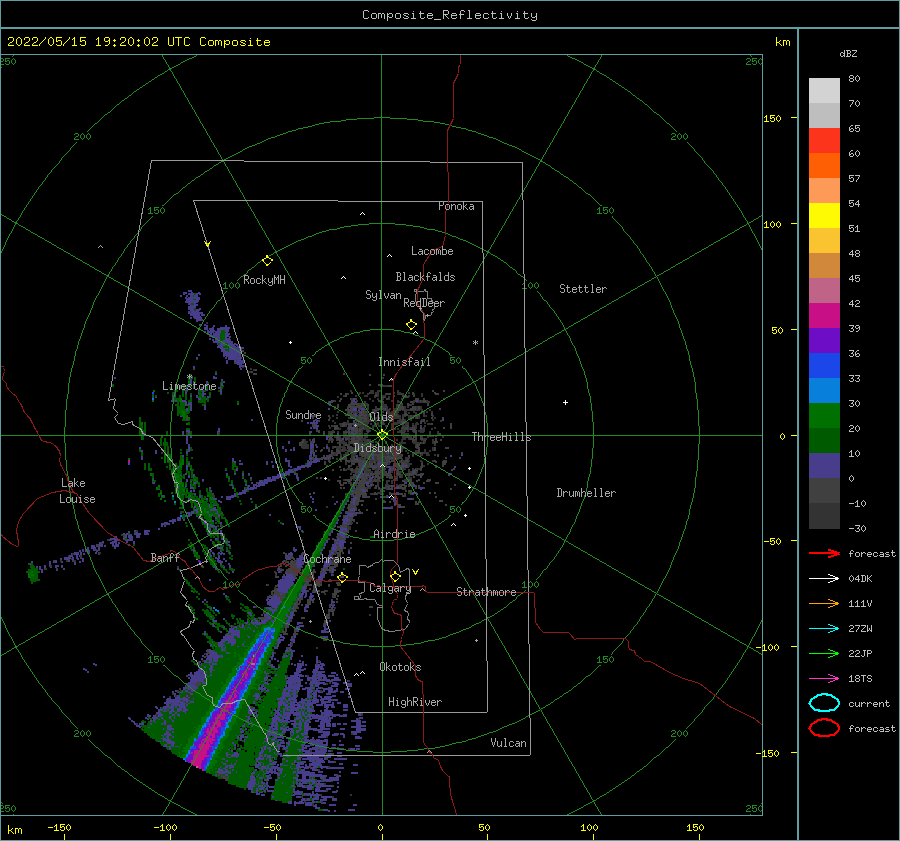
Task: Click the RedDeer city label
Action: click(x=424, y=303)
